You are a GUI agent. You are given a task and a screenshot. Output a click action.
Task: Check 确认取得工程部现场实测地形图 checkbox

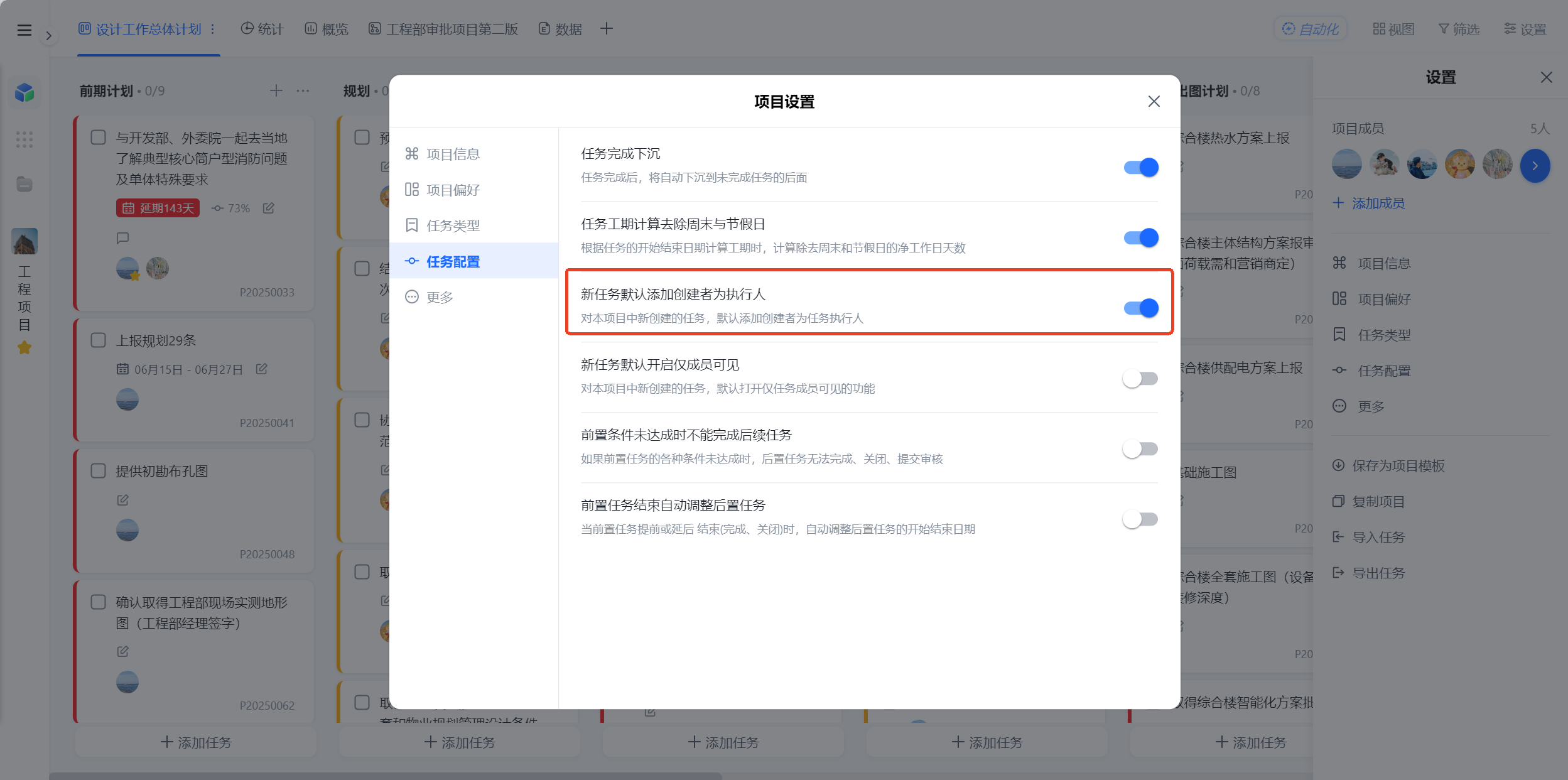(98, 602)
